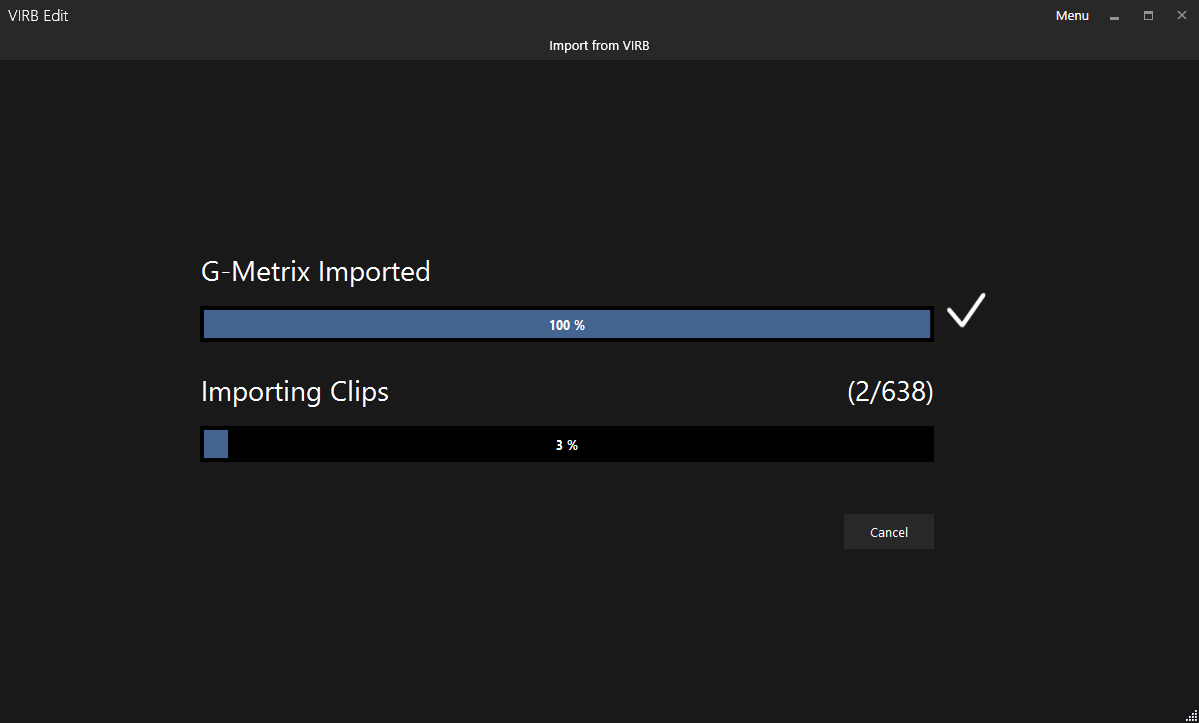Screen dimensions: 1199x723
Task: Close the VIRB Edit window
Action: tap(1181, 16)
